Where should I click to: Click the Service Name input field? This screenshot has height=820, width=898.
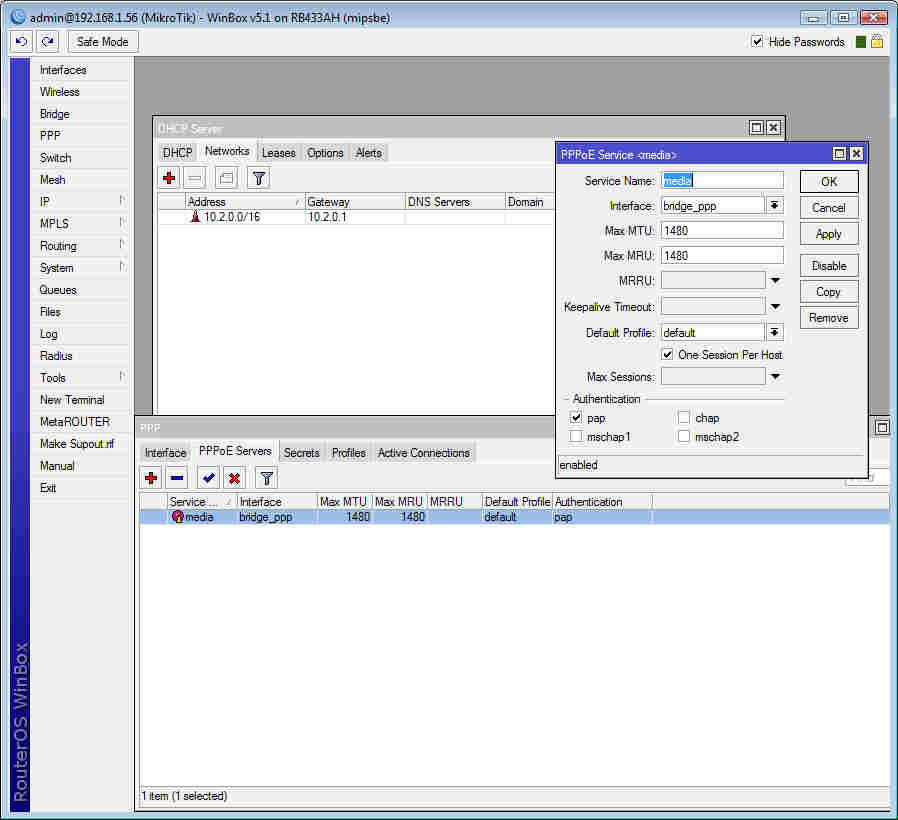[722, 180]
